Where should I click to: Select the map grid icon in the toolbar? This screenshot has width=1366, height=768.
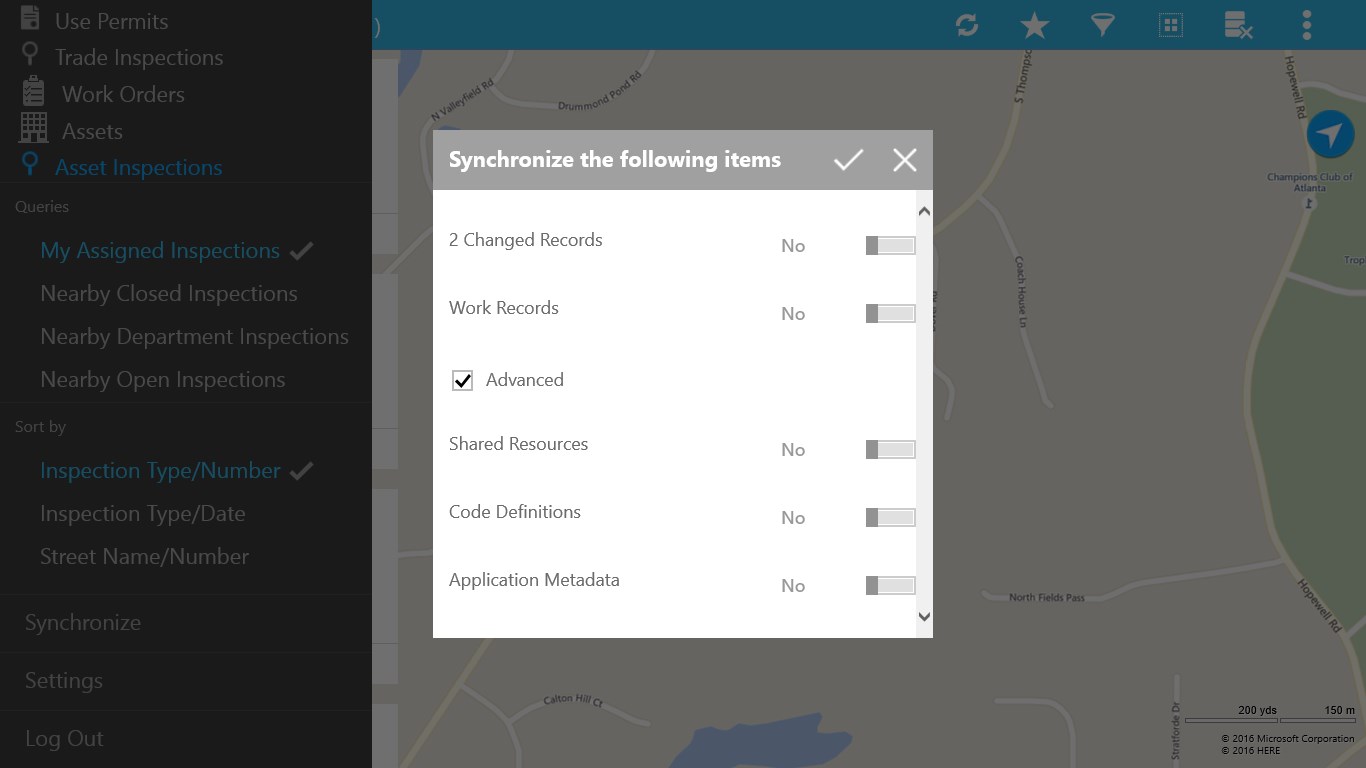coord(1170,25)
